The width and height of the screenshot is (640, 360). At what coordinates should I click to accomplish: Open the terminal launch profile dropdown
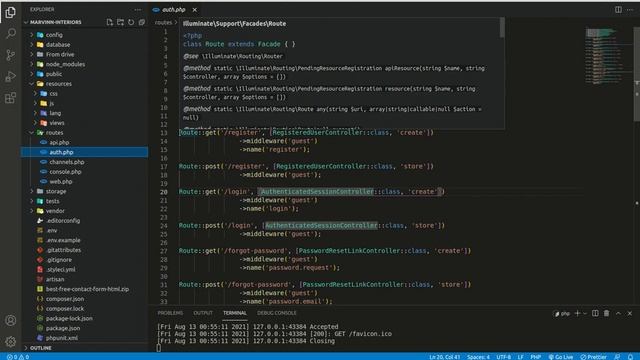click(x=585, y=313)
